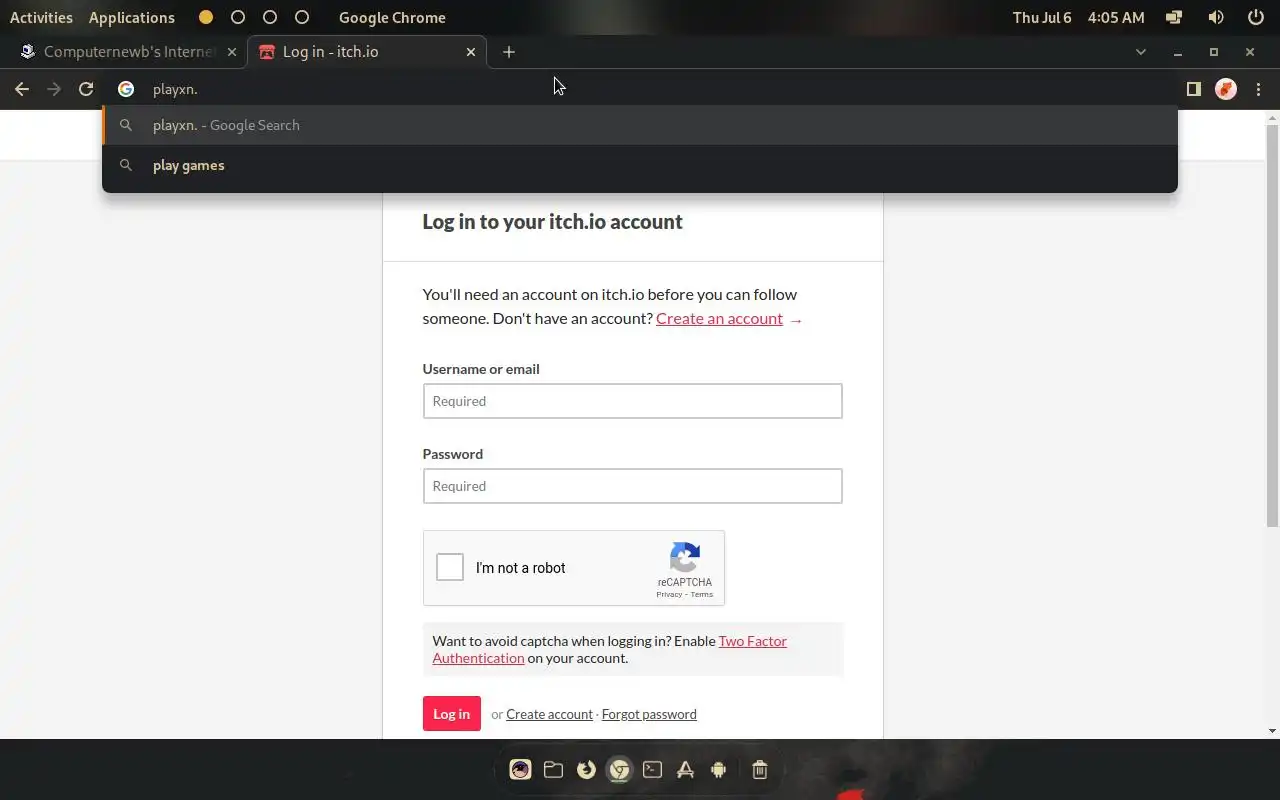Click the 'Create account' link near Log in
The image size is (1280, 800).
[549, 714]
